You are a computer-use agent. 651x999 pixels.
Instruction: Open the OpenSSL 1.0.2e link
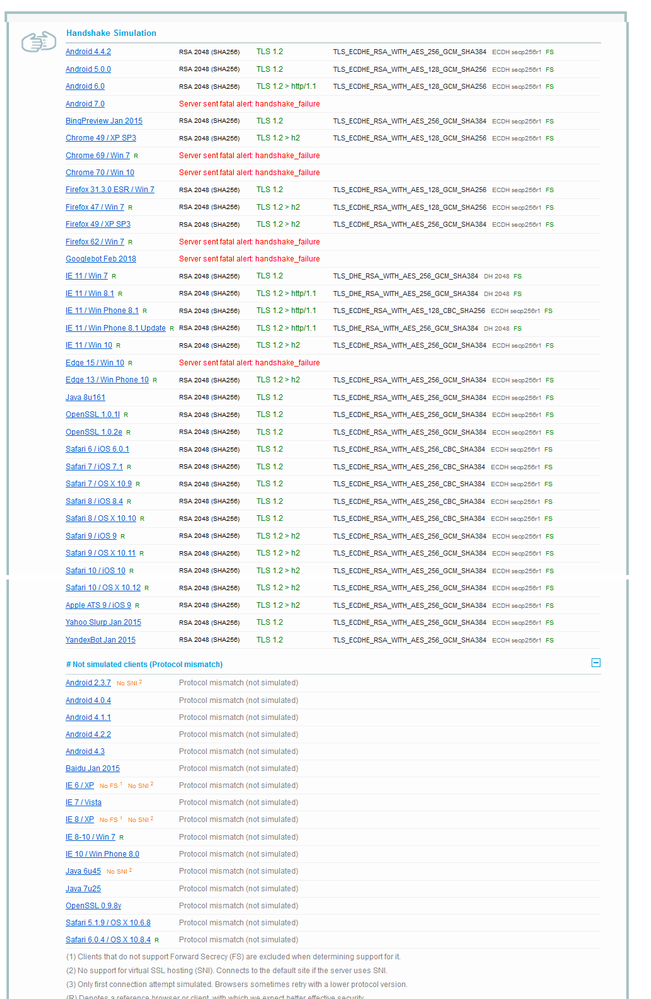pyautogui.click(x=94, y=432)
